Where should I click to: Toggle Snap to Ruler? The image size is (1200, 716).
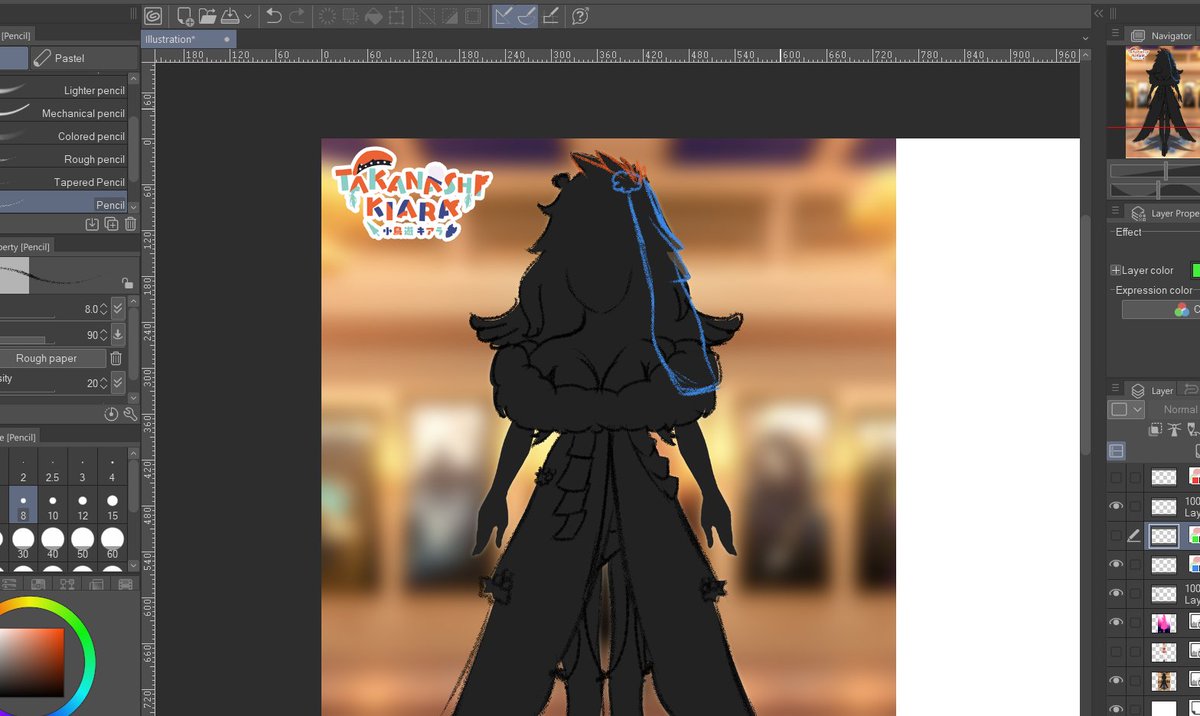504,15
